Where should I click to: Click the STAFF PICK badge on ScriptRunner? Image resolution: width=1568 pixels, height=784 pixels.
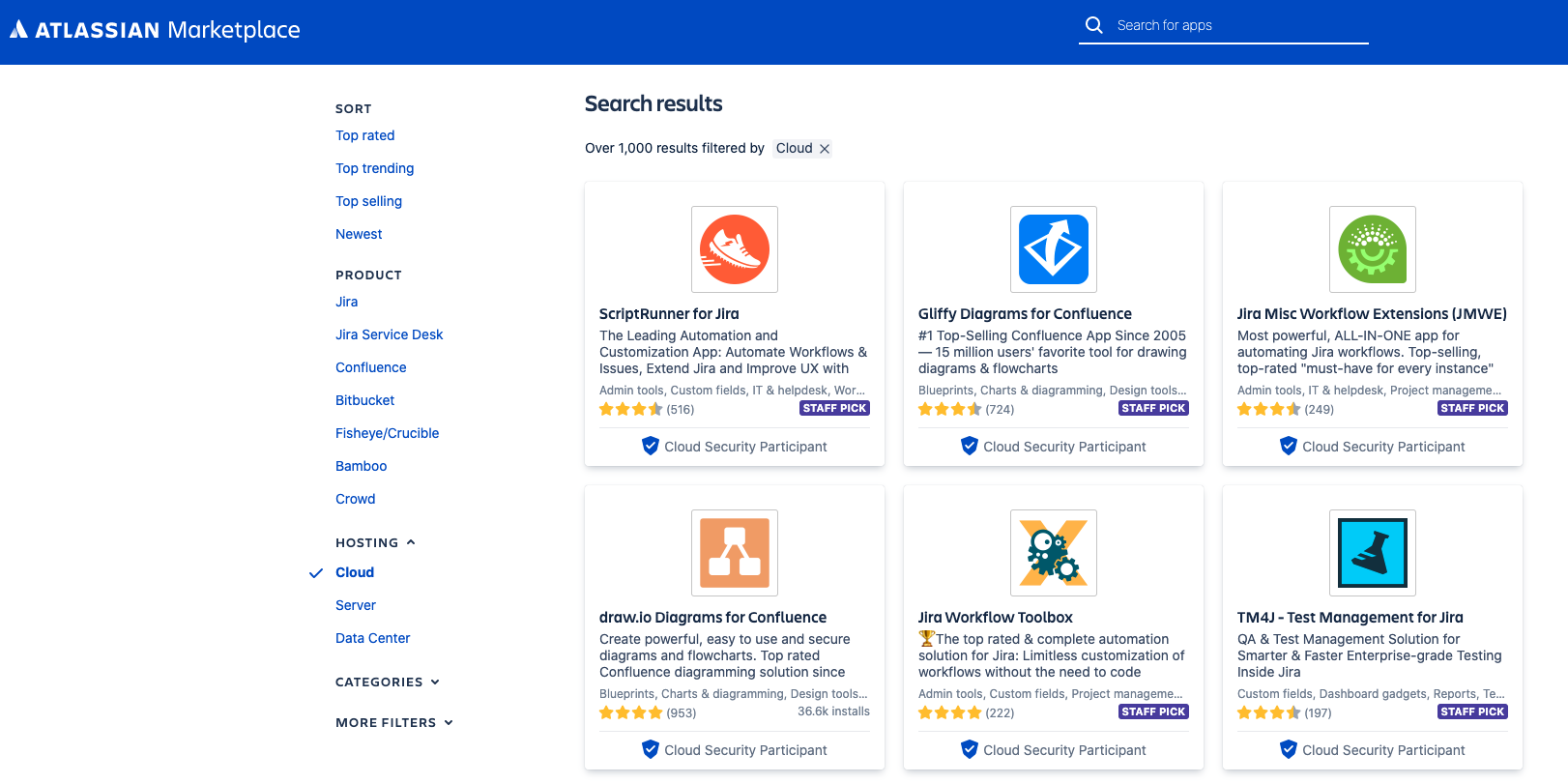[834, 408]
